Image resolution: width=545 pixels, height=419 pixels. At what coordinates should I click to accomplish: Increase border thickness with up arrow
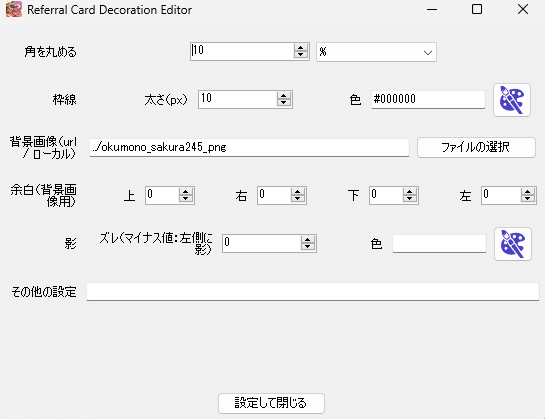coord(284,96)
